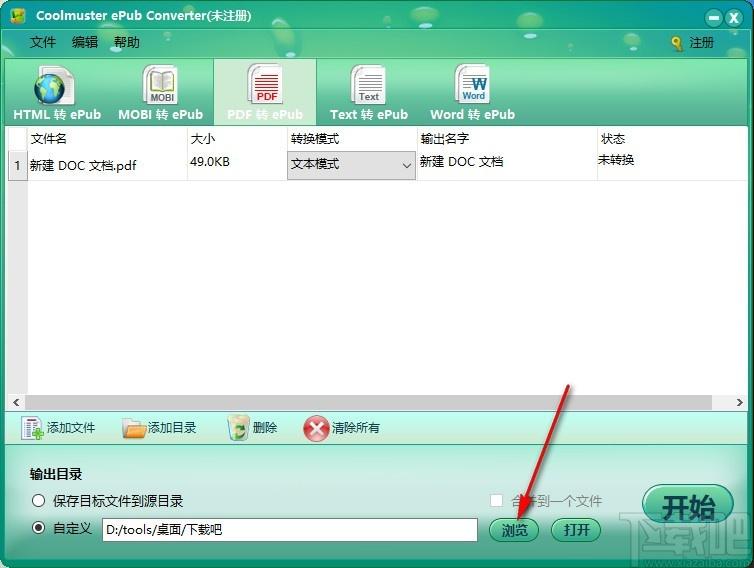Toggle the 合并到一个文件 checkbox
The width and height of the screenshot is (754, 568).
[x=497, y=501]
